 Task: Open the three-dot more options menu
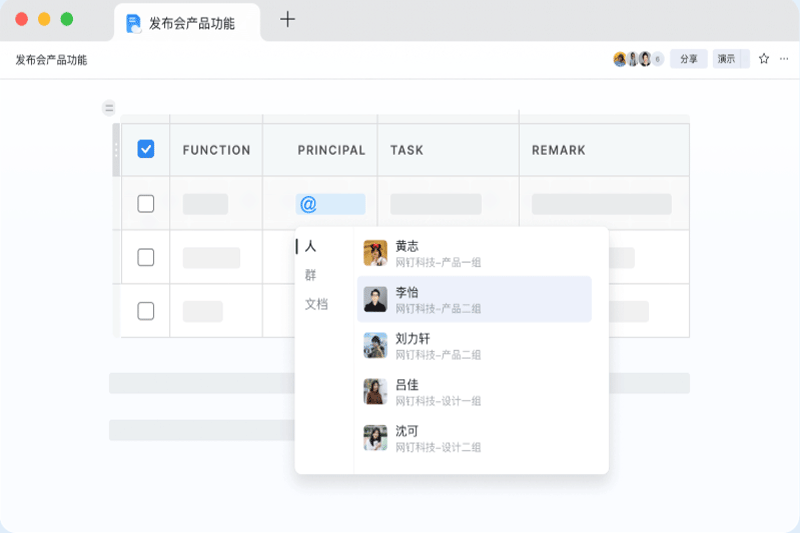[x=784, y=59]
